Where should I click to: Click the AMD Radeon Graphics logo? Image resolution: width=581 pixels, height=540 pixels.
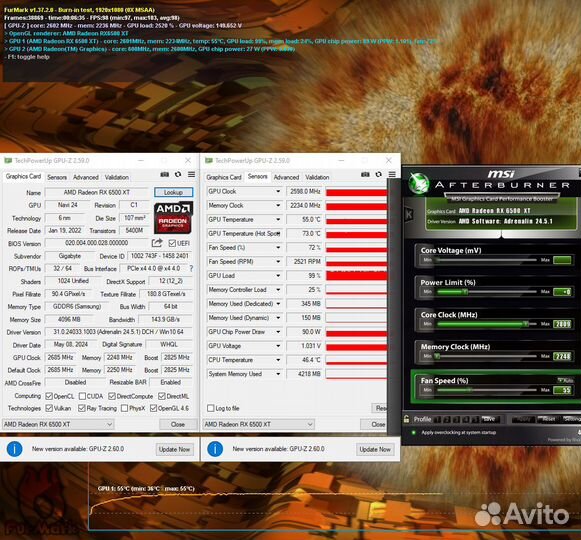tap(173, 218)
